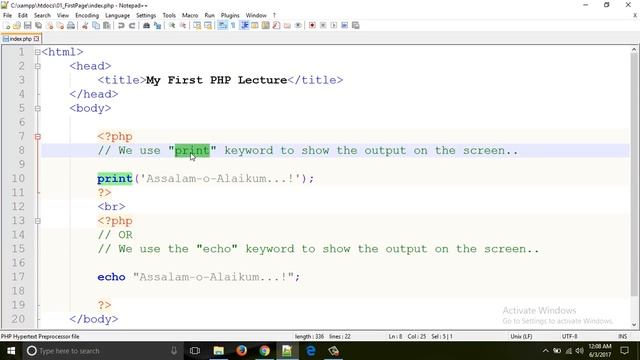Open the Action Center notification icon
This screenshot has height=360, width=640.
(624, 351)
